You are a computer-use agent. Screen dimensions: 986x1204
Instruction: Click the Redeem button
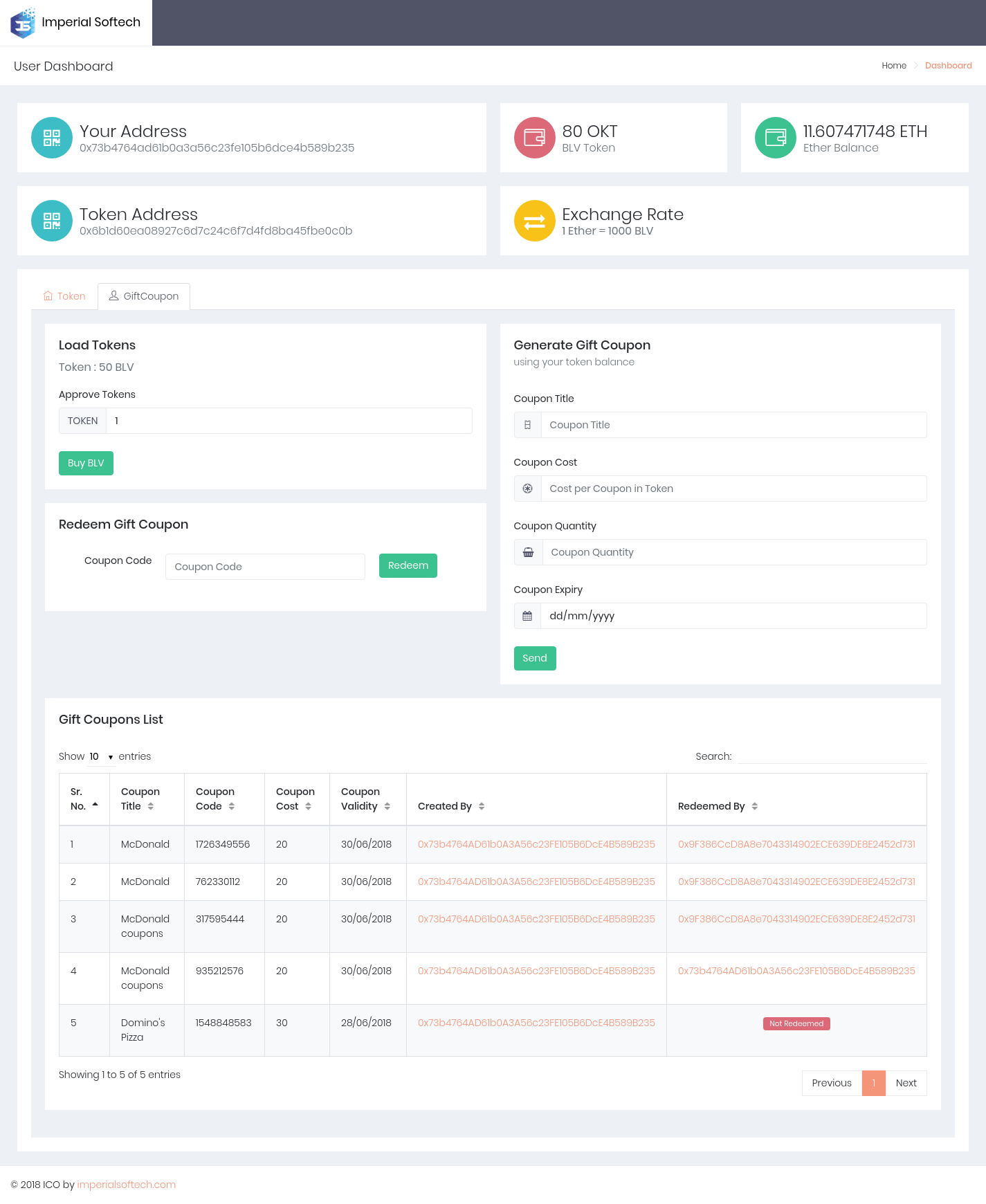(x=408, y=565)
